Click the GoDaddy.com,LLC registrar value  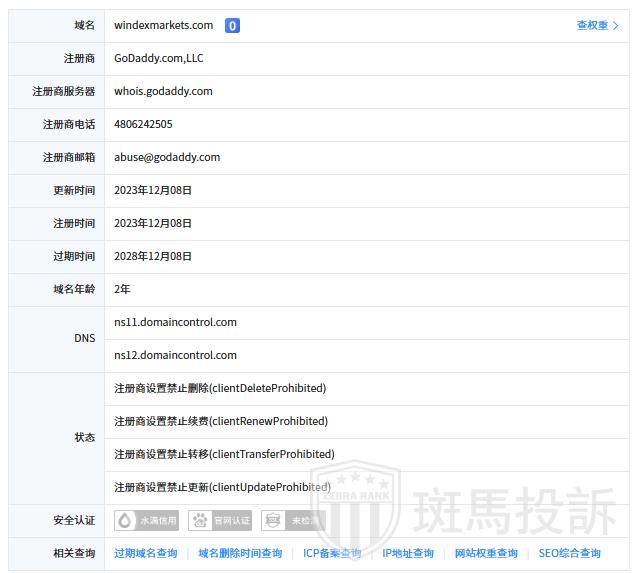point(159,58)
